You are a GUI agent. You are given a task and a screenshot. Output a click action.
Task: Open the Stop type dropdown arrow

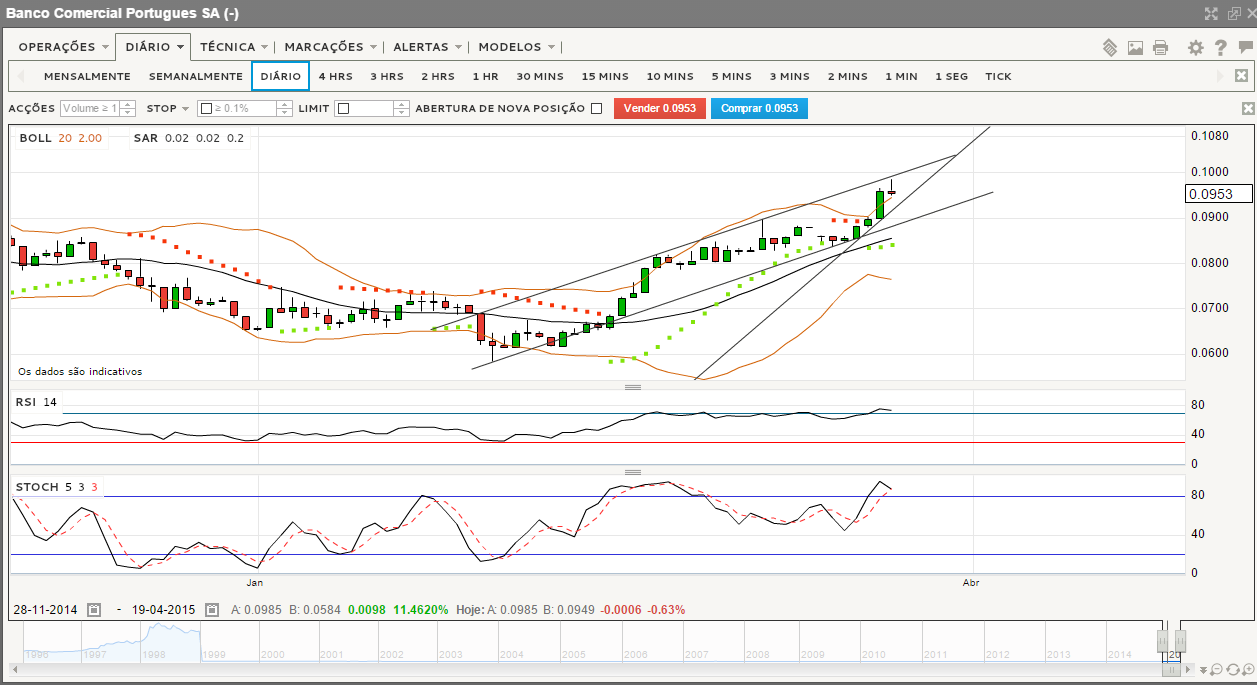pyautogui.click(x=185, y=108)
